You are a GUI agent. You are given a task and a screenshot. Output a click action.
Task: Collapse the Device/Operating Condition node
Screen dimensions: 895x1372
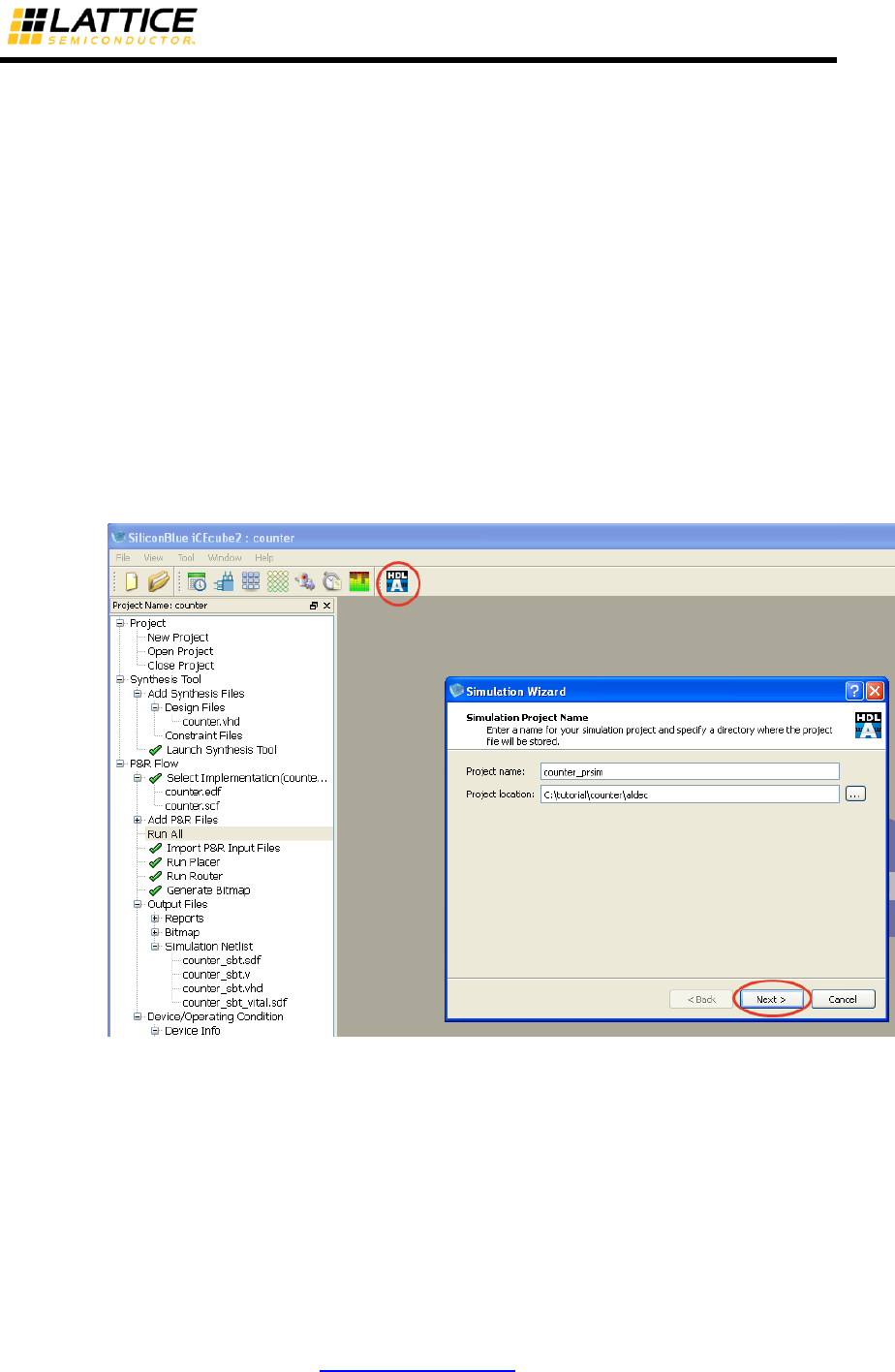[x=138, y=1016]
